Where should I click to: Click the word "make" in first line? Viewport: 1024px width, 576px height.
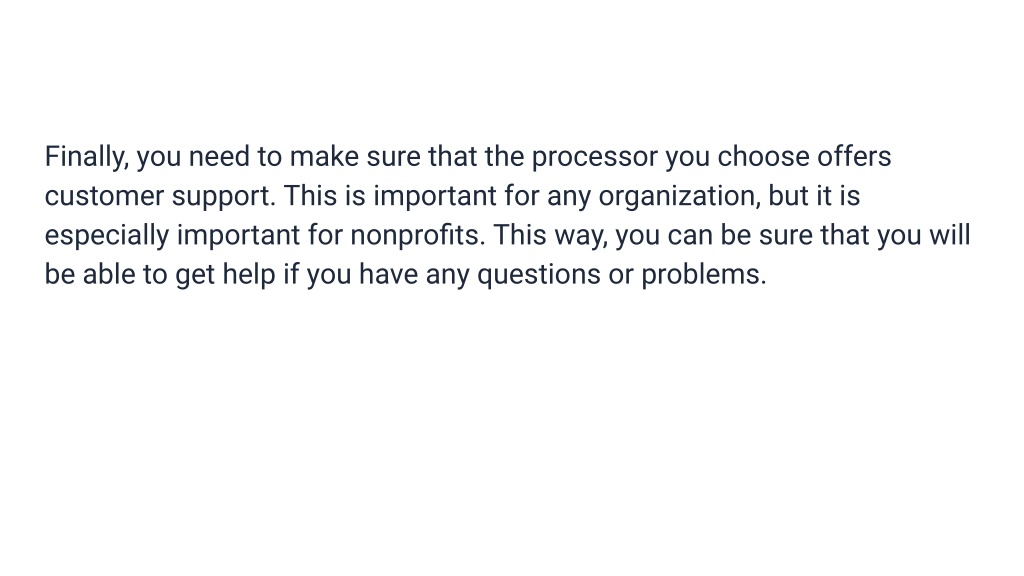point(324,157)
